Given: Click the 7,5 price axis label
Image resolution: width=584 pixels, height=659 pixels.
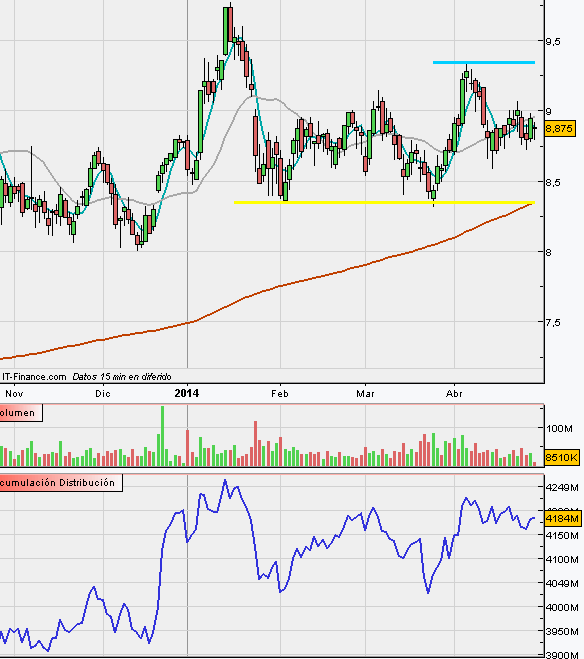Looking at the screenshot, I should click(x=553, y=322).
